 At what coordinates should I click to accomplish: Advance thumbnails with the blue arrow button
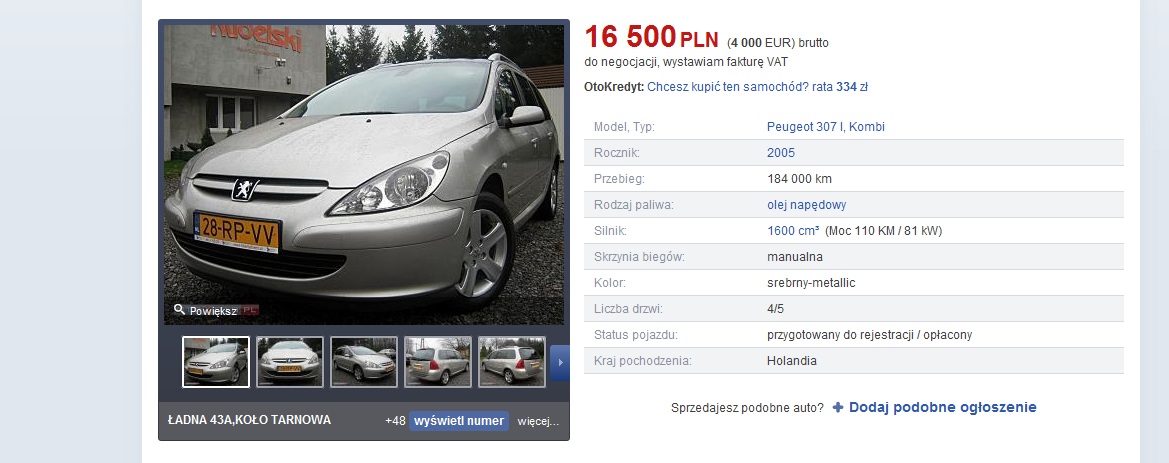[x=559, y=363]
